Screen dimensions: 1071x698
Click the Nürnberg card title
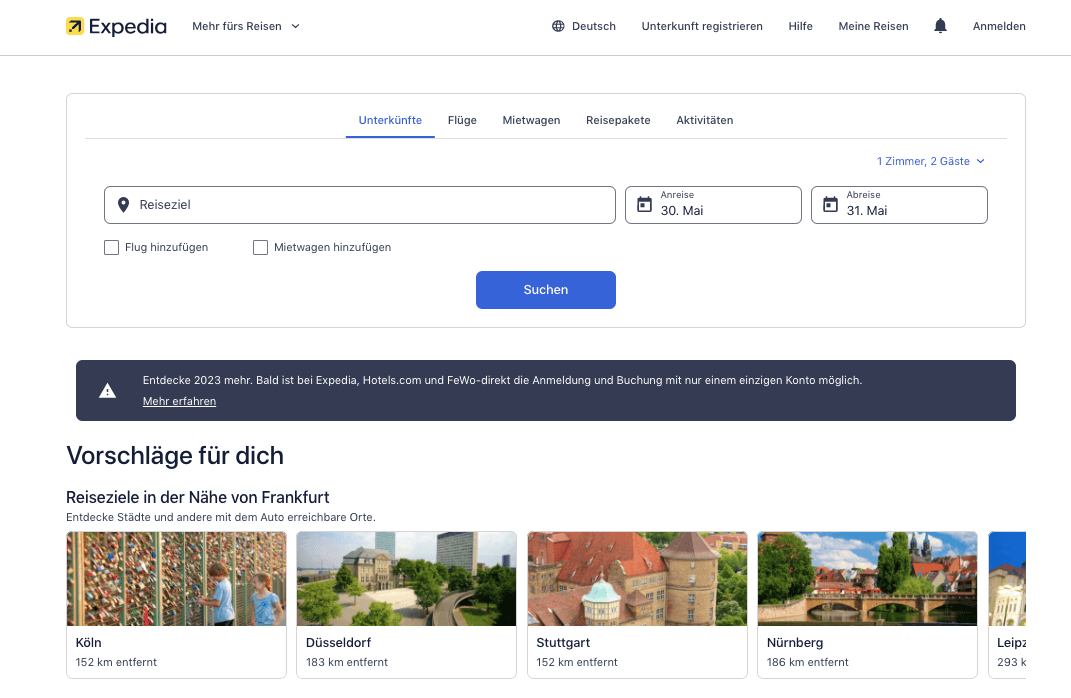pyautogui.click(x=794, y=643)
